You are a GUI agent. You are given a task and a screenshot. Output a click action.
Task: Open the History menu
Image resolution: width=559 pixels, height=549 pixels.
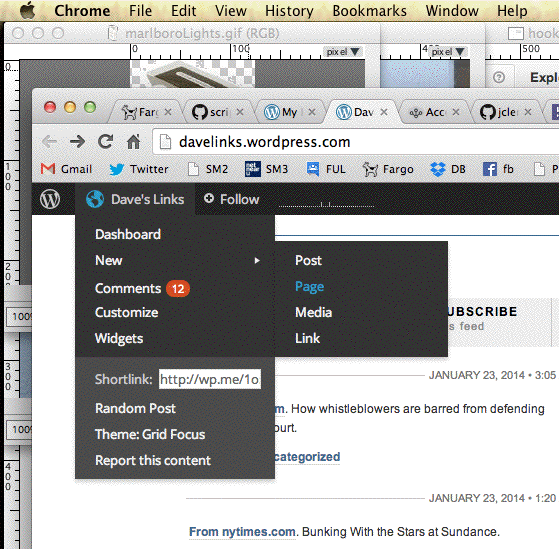[x=289, y=11]
